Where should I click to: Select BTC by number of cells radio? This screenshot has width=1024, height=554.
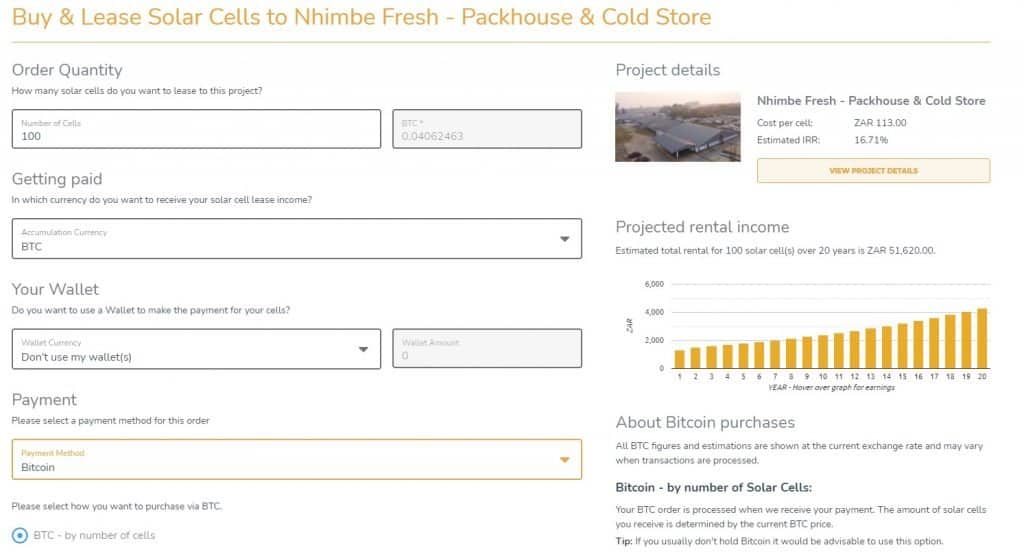pyautogui.click(x=20, y=535)
